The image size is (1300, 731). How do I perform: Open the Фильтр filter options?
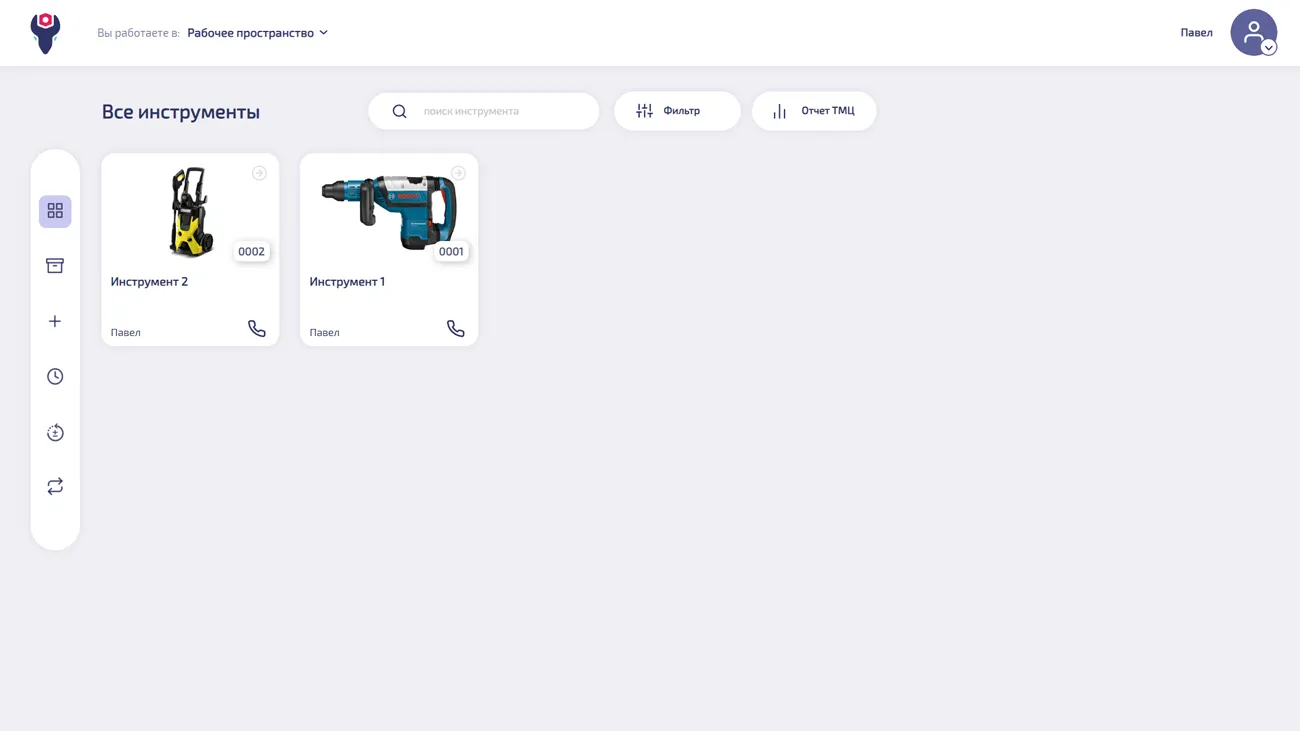coord(677,111)
